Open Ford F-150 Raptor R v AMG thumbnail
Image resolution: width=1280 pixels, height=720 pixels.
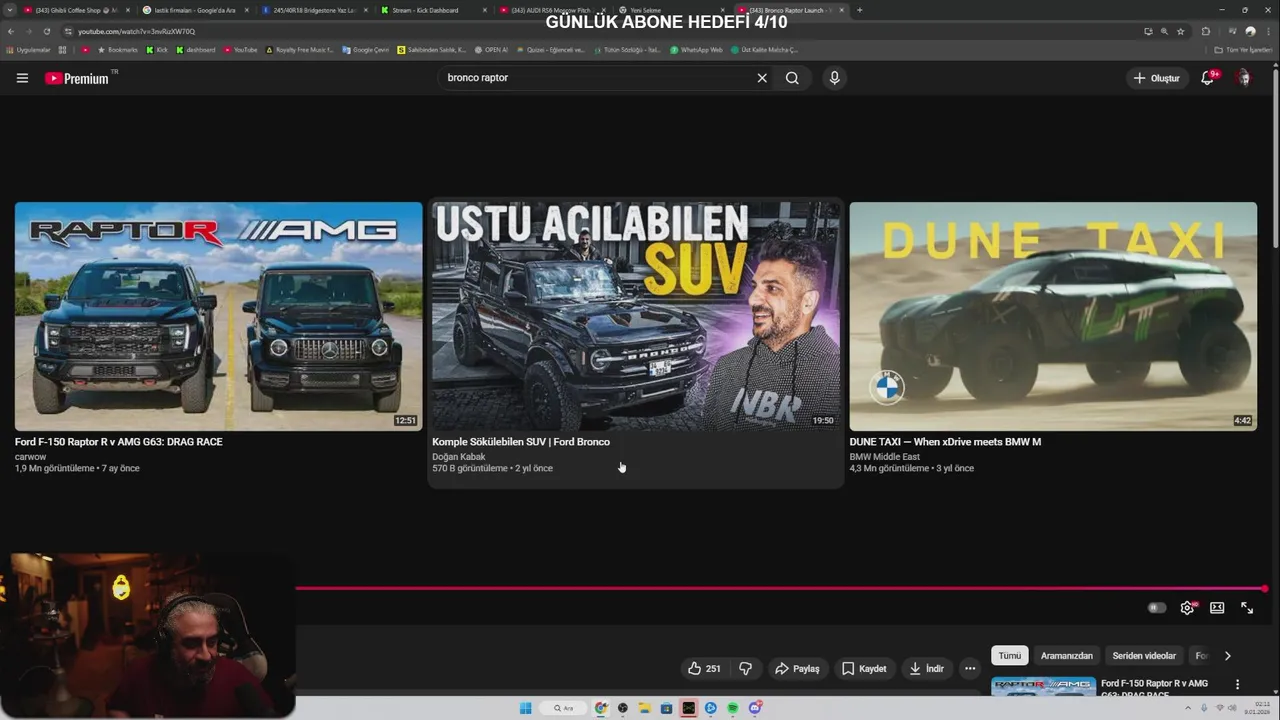218,316
